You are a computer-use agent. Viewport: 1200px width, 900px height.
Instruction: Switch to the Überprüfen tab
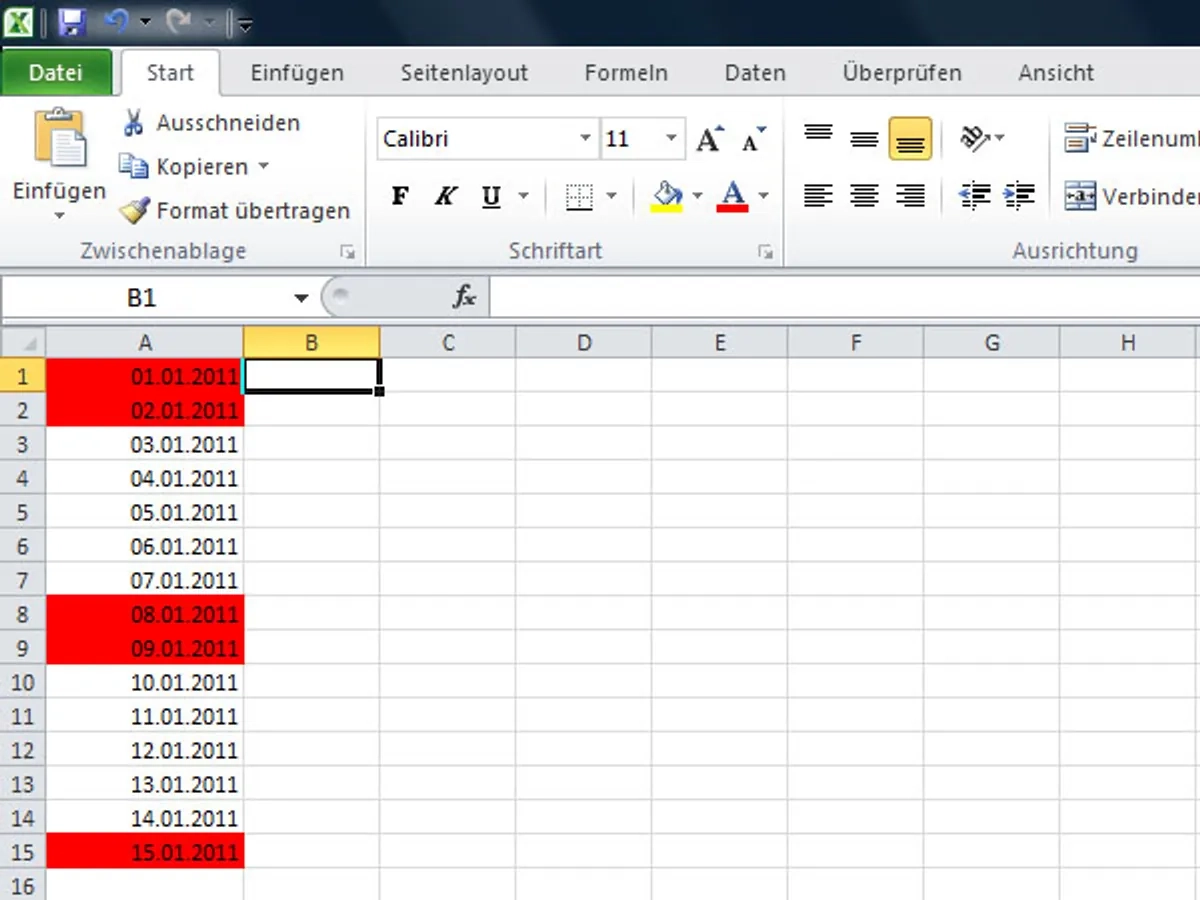click(902, 73)
